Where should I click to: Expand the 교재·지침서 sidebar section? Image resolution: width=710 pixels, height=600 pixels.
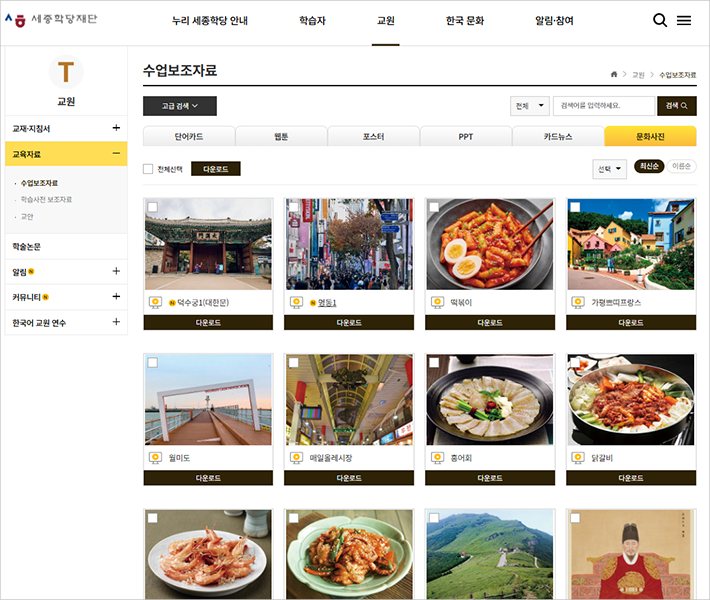116,128
